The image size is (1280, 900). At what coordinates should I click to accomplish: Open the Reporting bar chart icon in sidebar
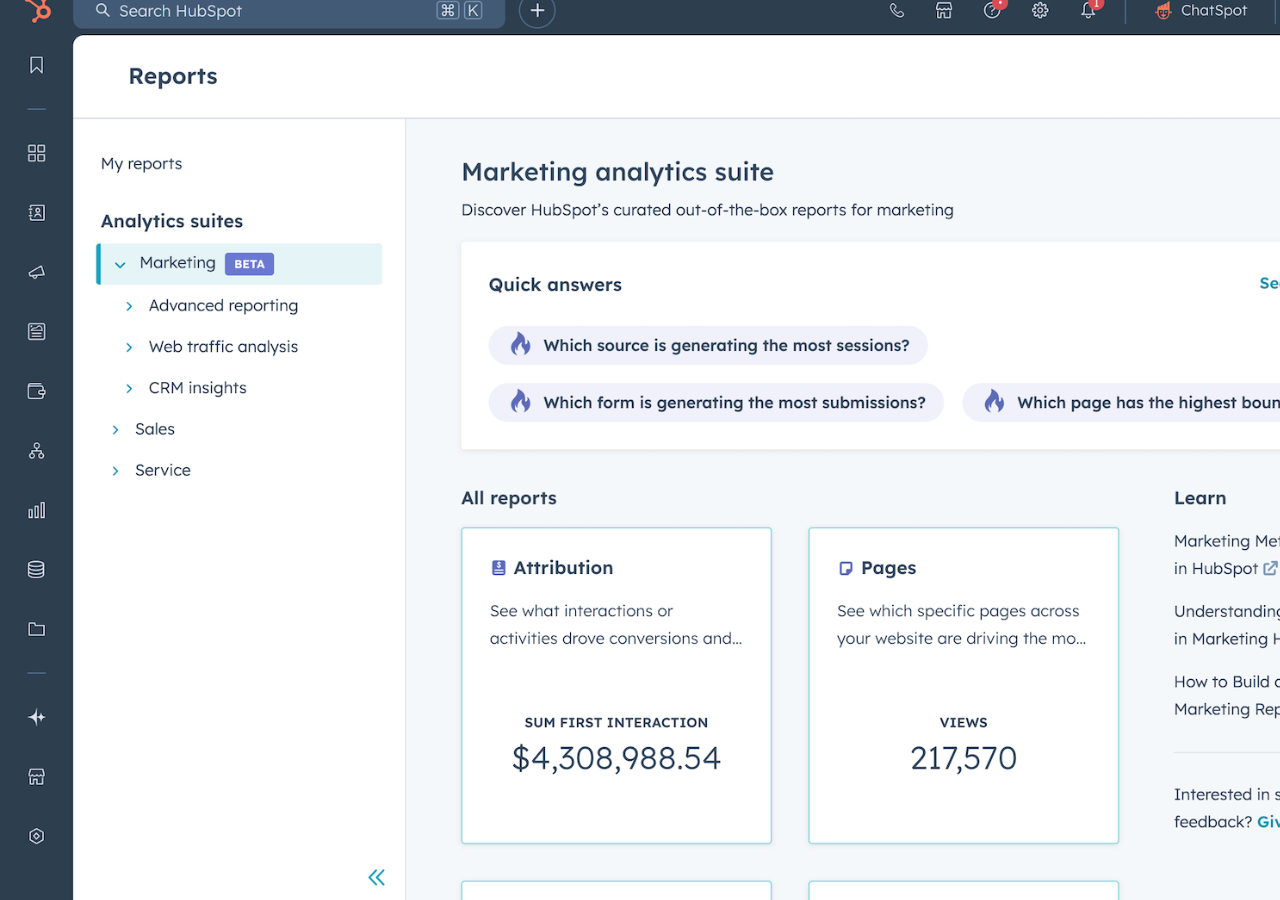click(37, 510)
